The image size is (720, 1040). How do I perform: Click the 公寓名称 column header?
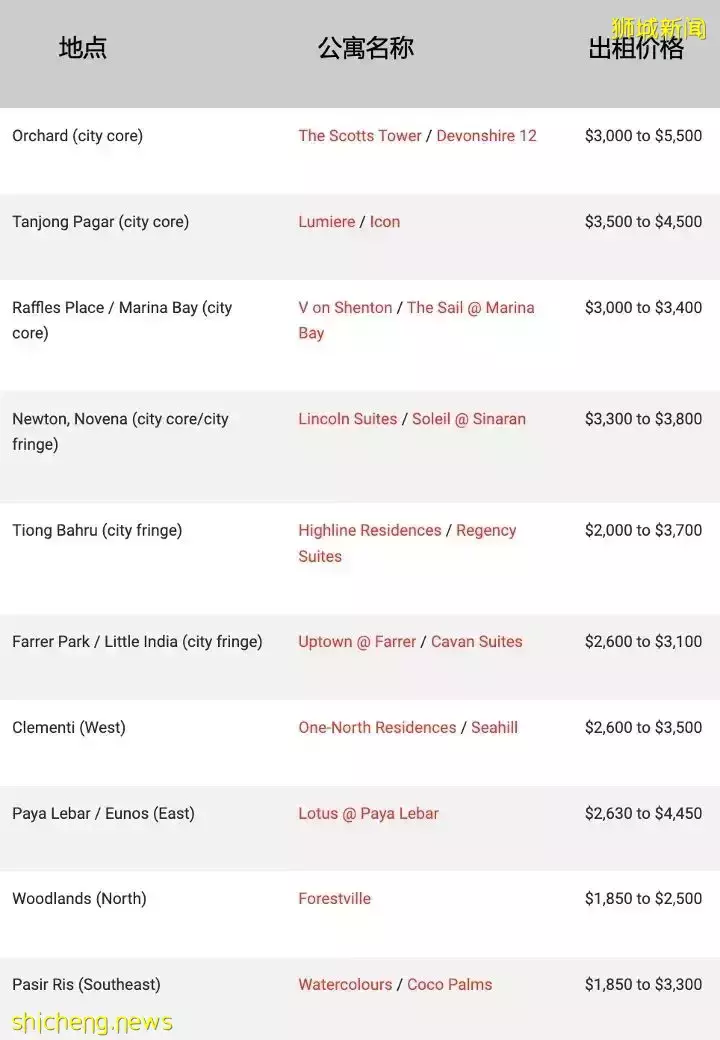pyautogui.click(x=366, y=48)
